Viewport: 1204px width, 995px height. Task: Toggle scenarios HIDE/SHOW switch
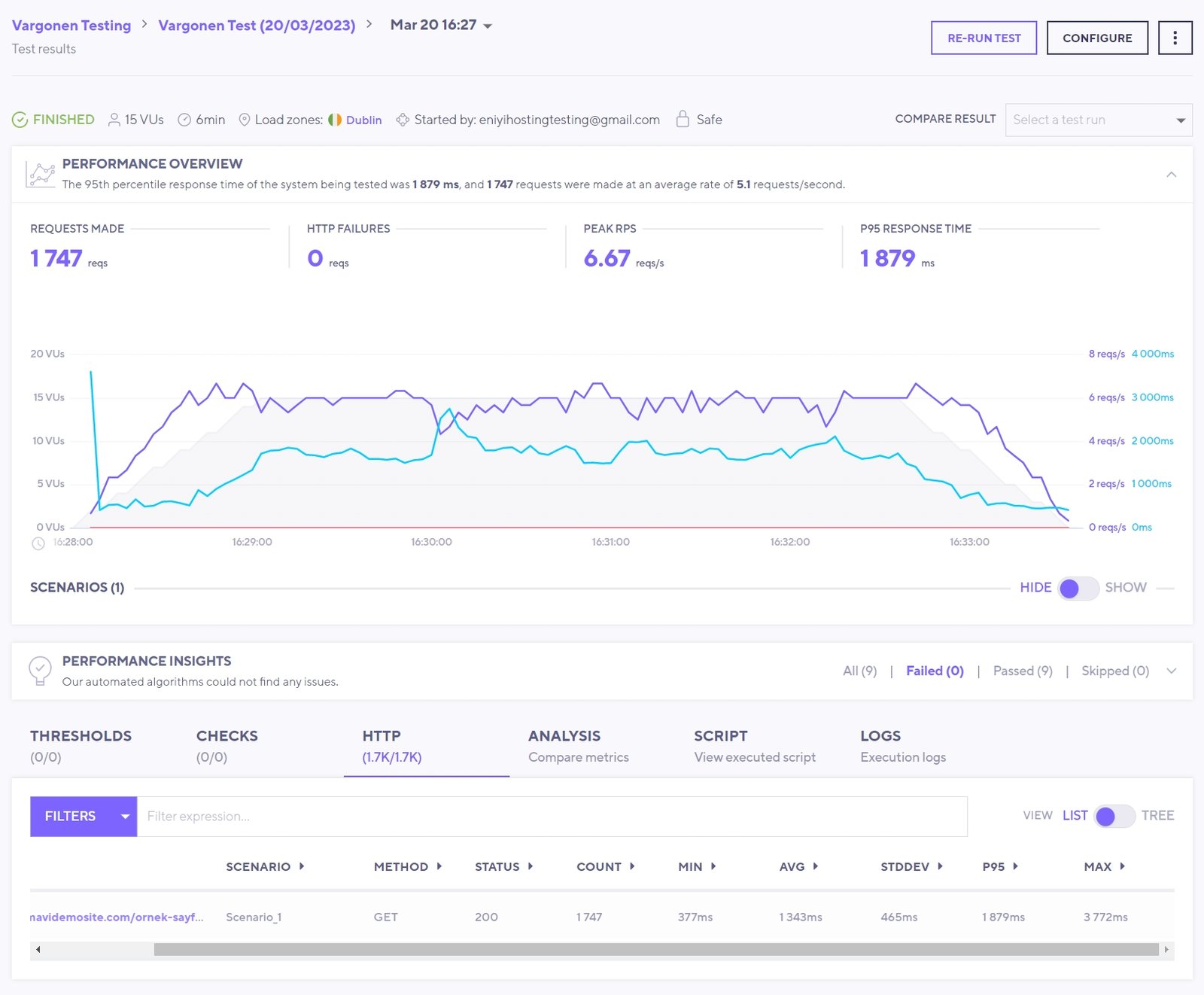[x=1078, y=588]
